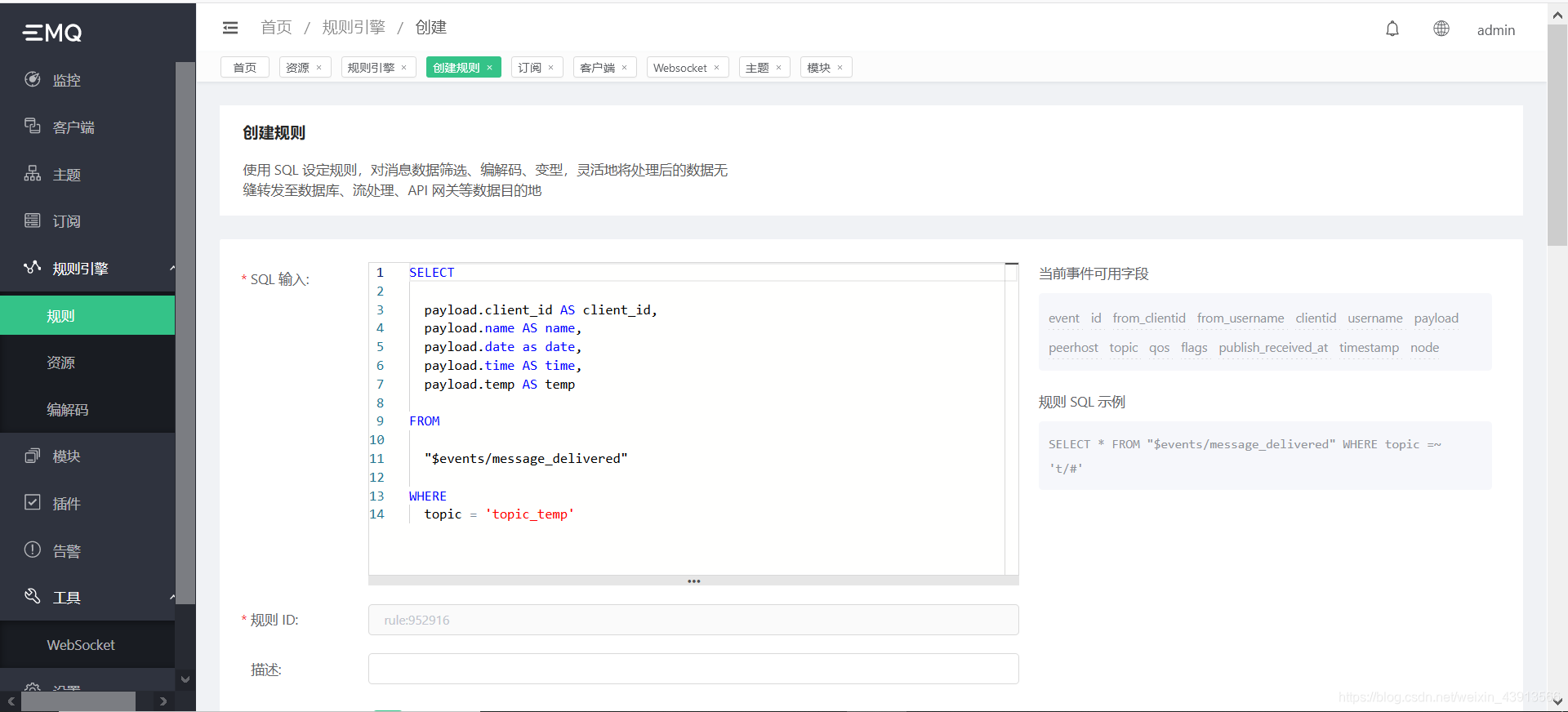Go to 首页 breadcrumb
Image resolution: width=1568 pixels, height=712 pixels.
276,28
